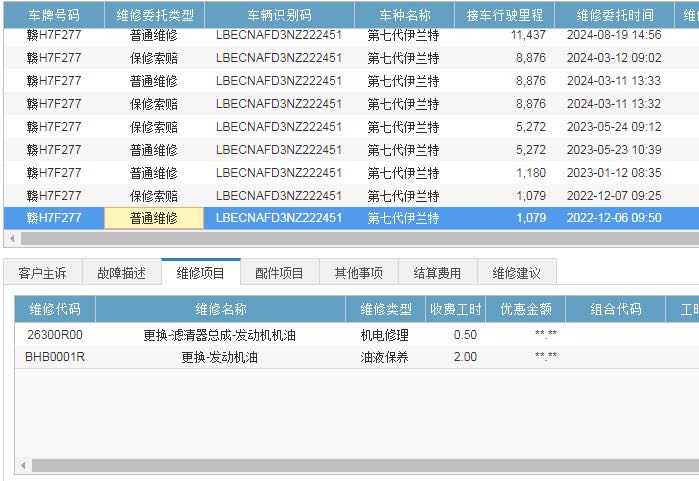
Task: Switch to the 客户主诉 tab
Action: click(42, 273)
